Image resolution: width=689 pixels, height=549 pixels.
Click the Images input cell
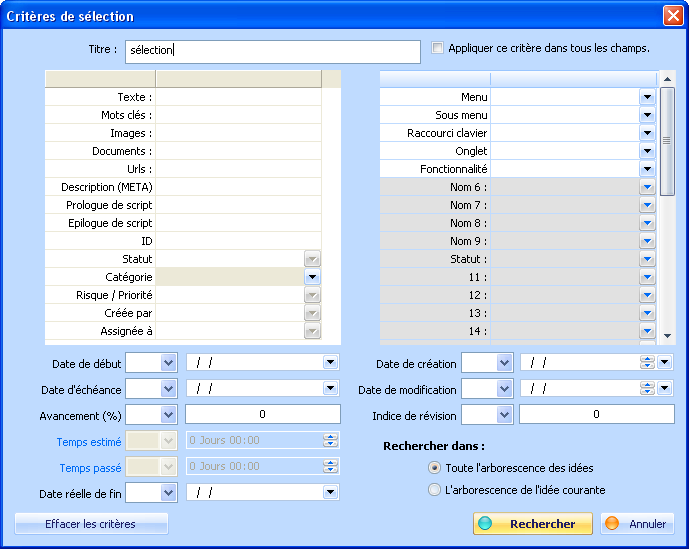point(239,133)
